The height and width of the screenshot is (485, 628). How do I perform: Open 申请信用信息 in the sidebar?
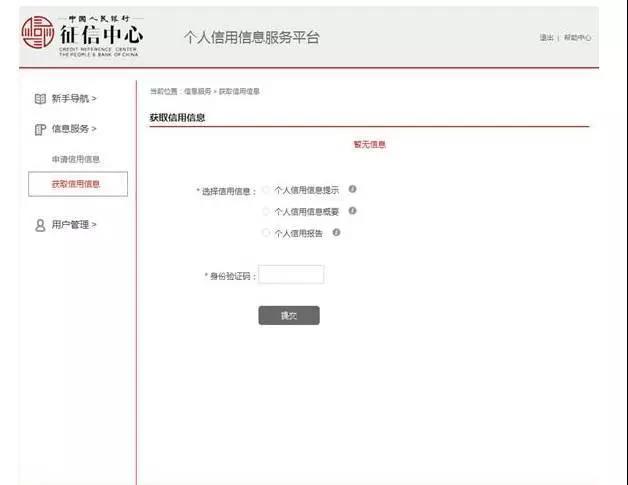pyautogui.click(x=76, y=159)
